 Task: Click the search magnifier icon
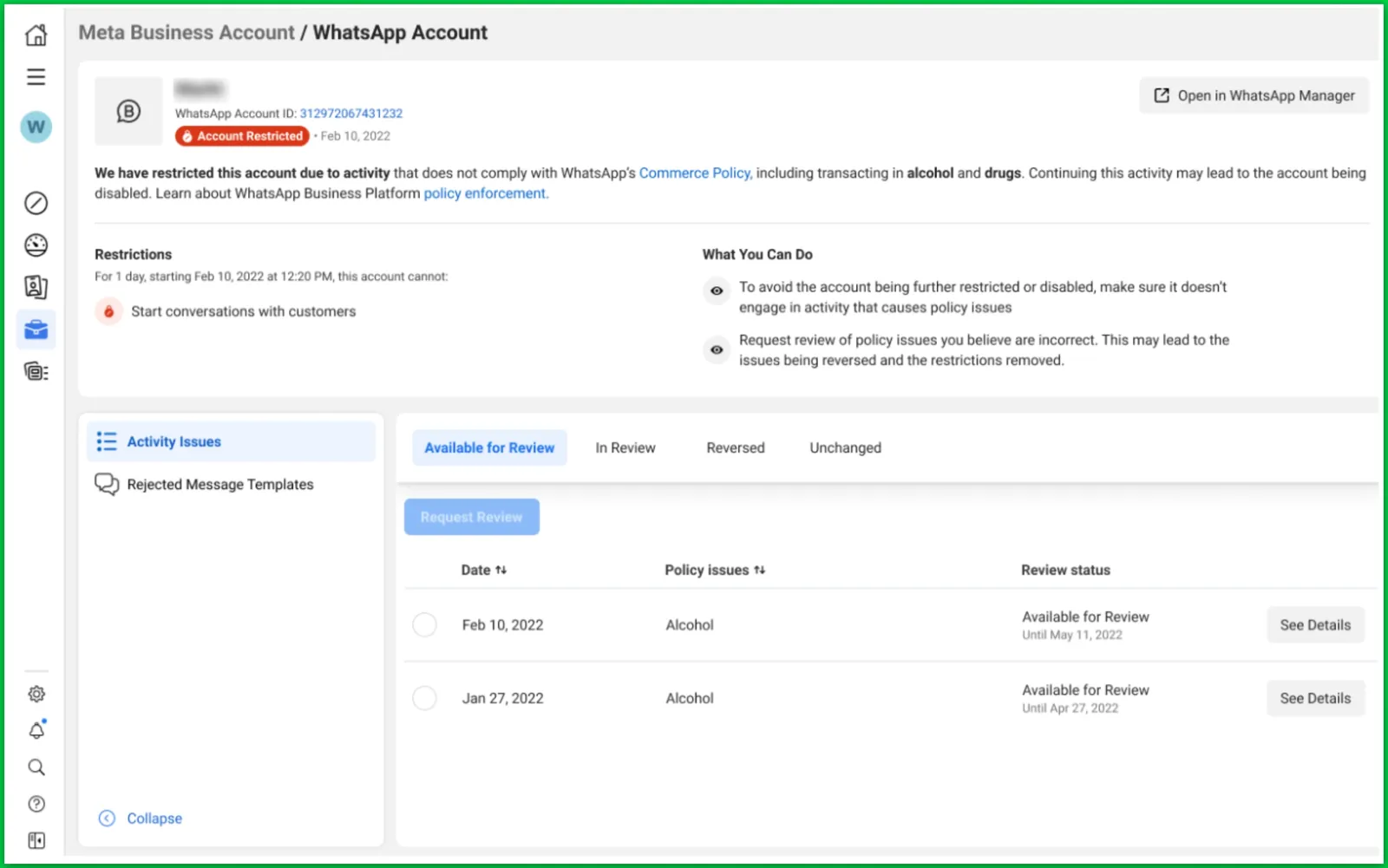point(36,767)
